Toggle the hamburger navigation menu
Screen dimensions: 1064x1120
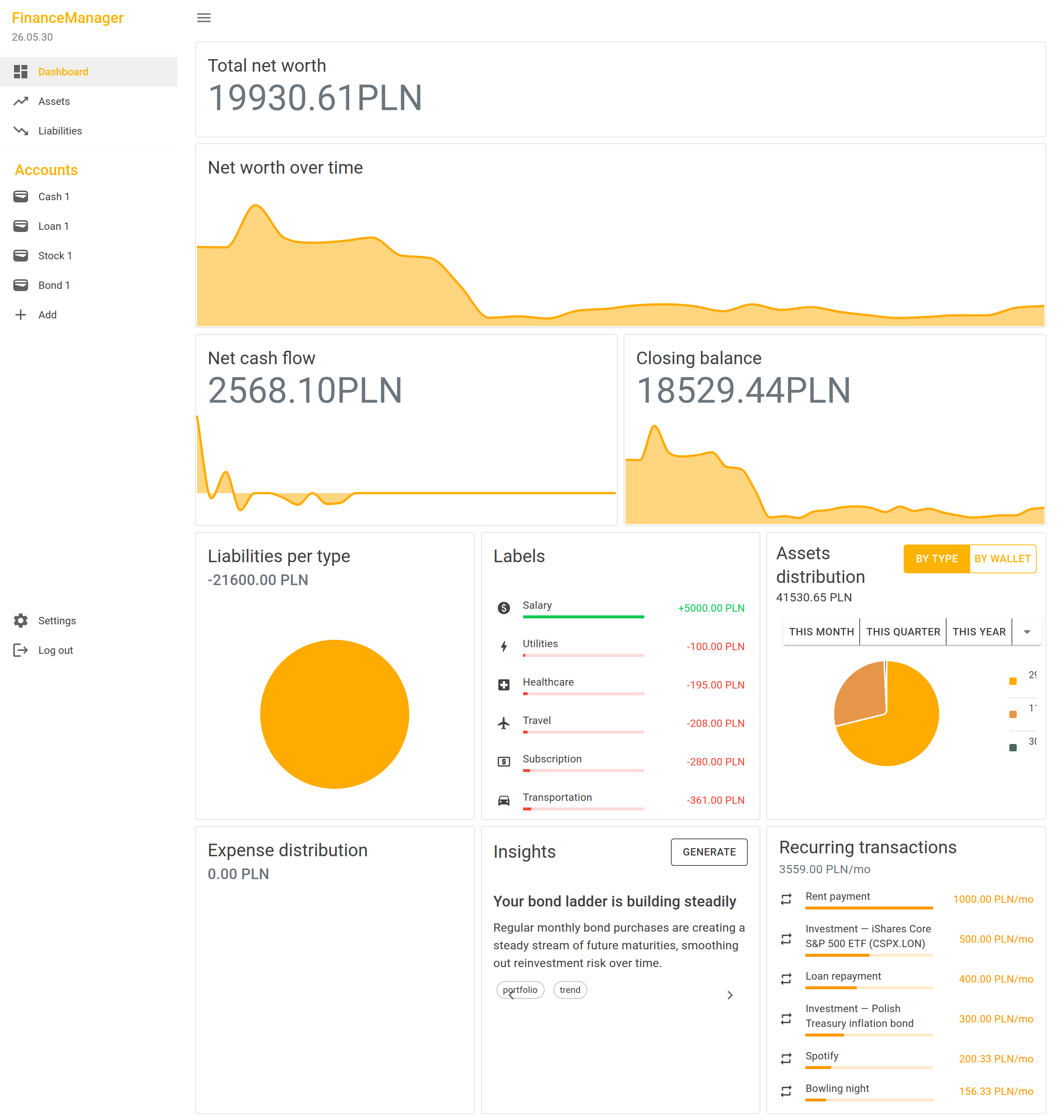204,18
